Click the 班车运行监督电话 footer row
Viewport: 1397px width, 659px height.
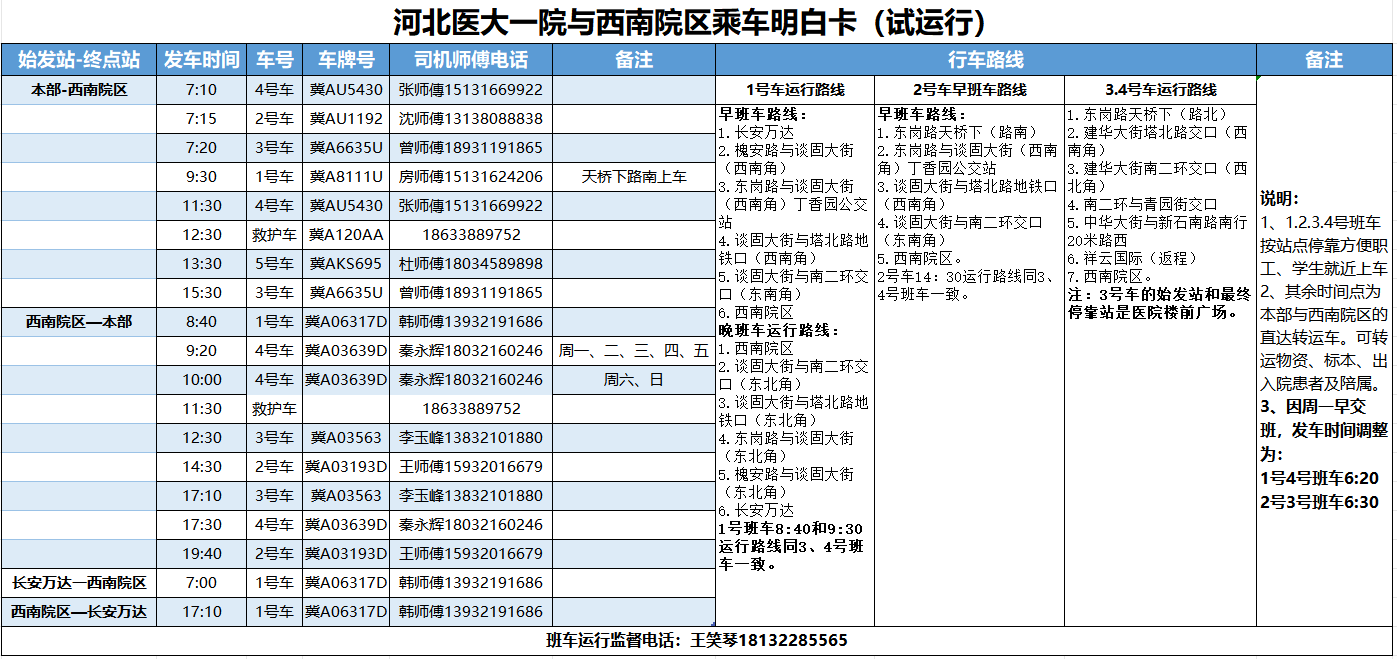point(697,641)
